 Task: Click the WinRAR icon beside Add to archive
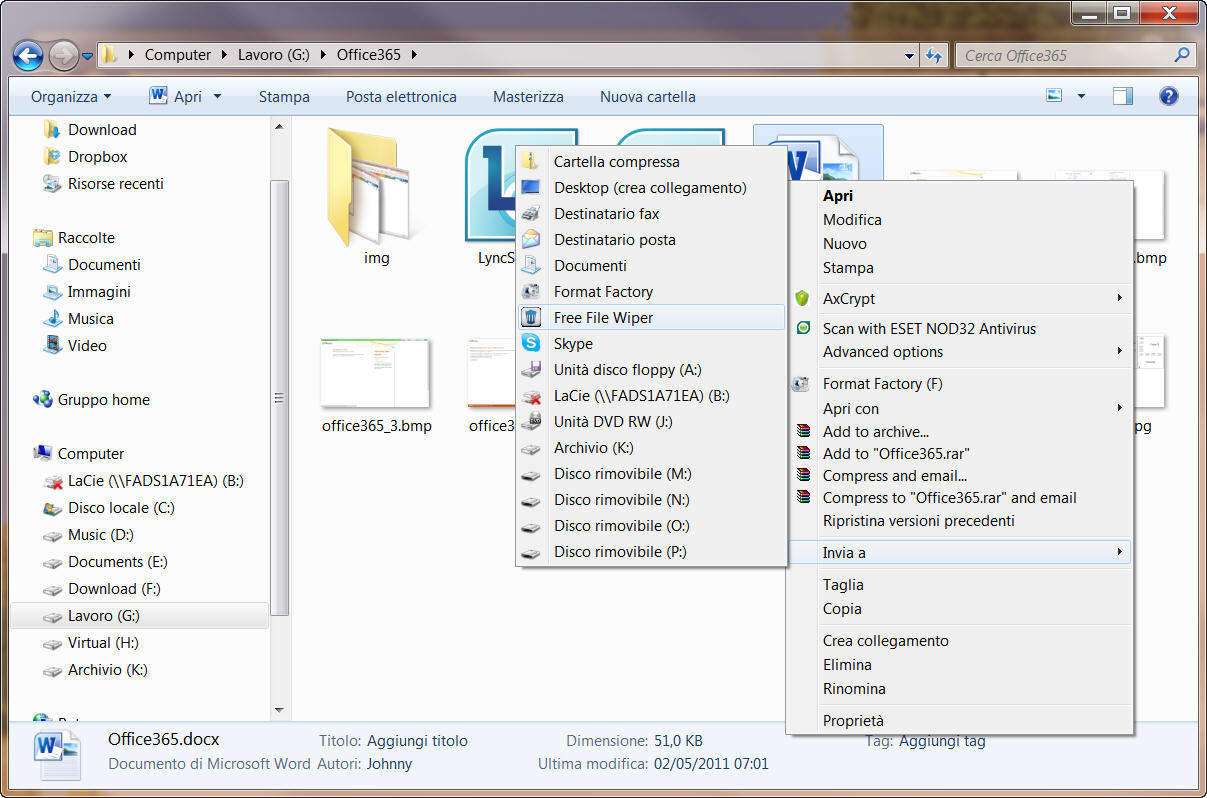point(802,432)
